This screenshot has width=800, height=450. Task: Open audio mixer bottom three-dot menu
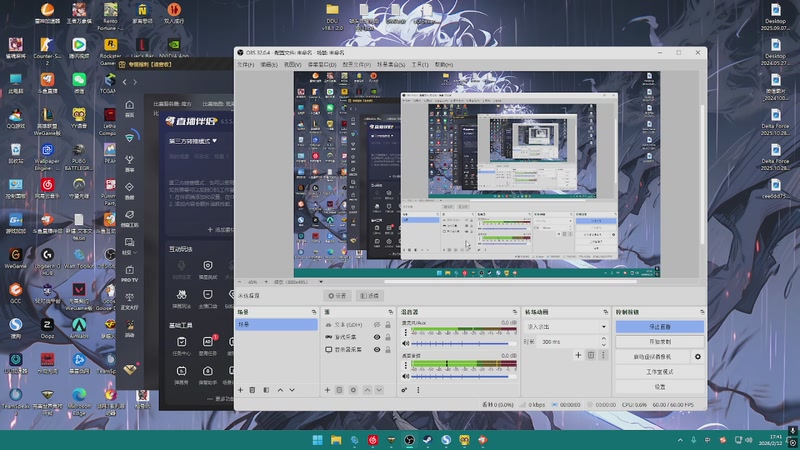point(418,390)
